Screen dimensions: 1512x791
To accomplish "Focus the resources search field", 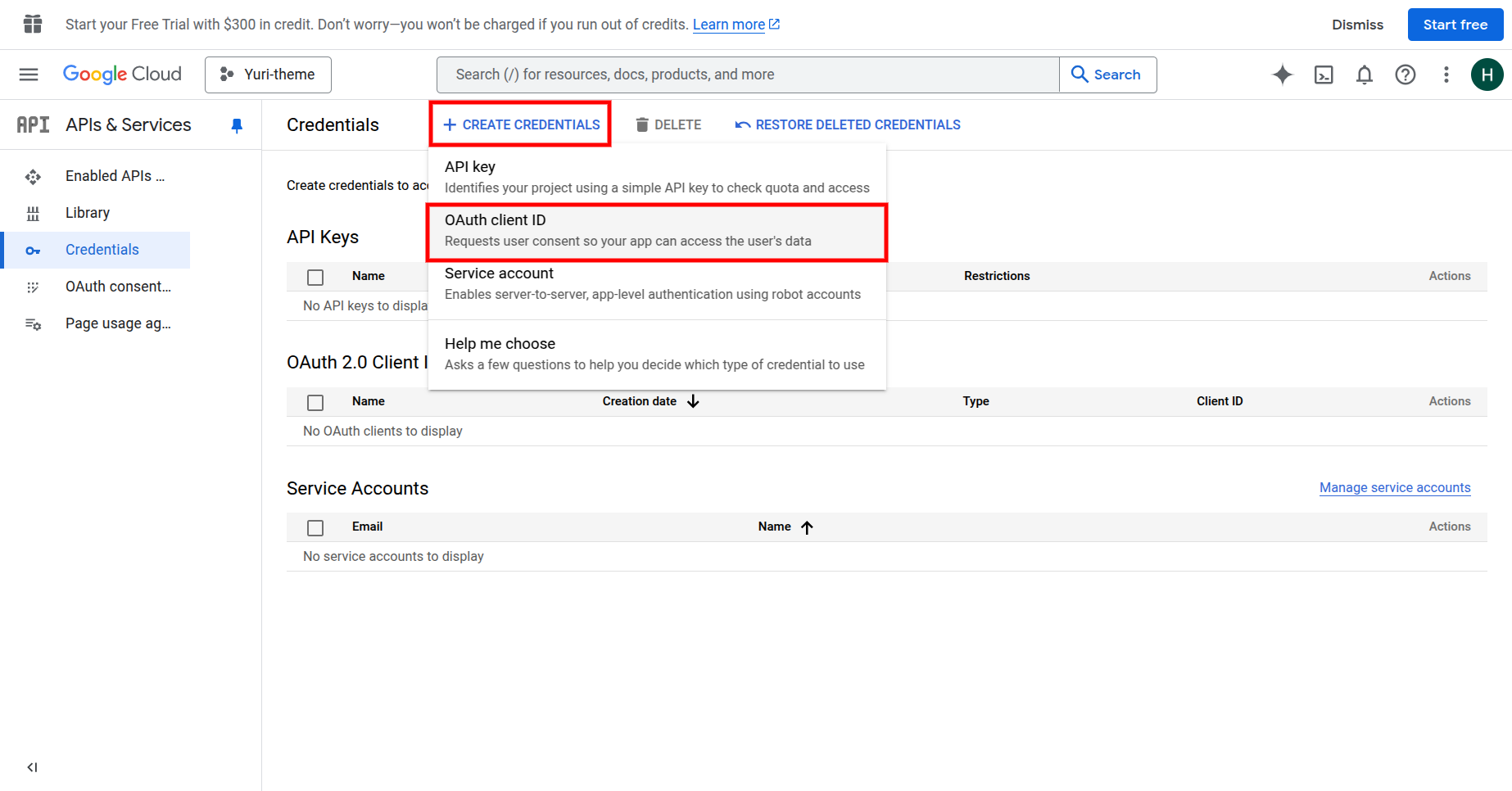I will 747,75.
